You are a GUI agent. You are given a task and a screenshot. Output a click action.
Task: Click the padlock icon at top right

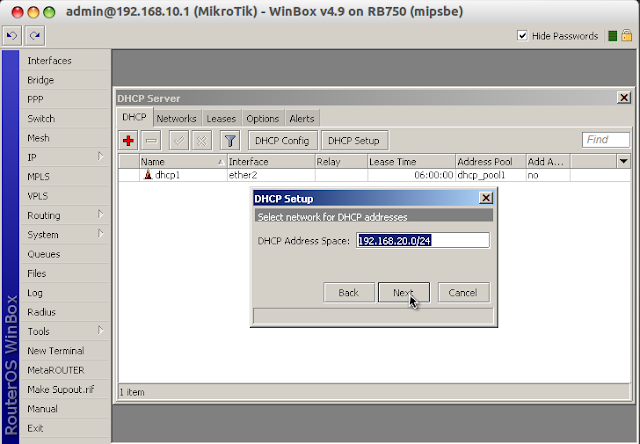pos(627,36)
